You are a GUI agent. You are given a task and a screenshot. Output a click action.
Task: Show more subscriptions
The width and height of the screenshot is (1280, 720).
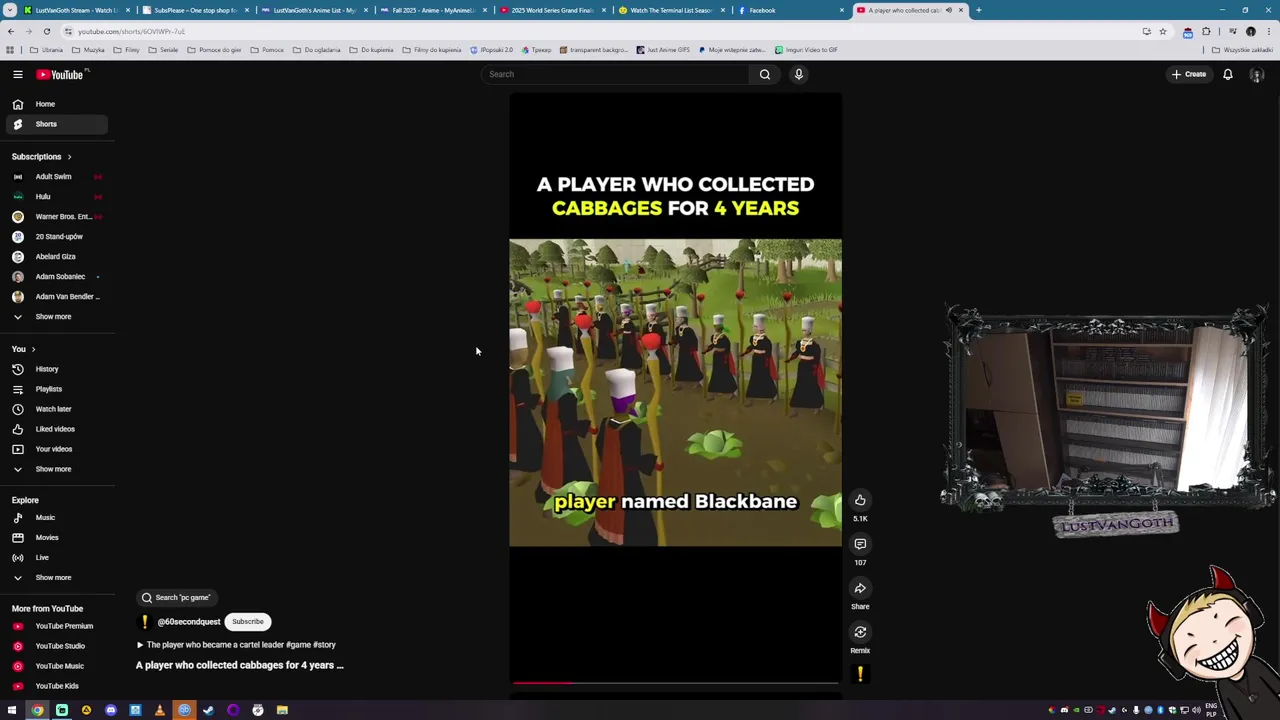(x=56, y=317)
